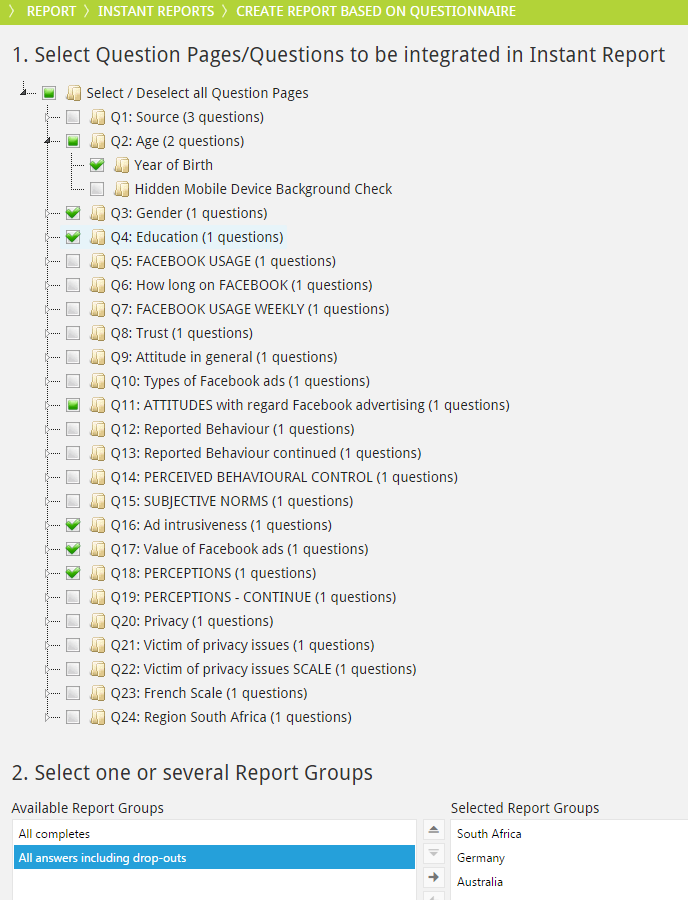688x900 pixels.
Task: Click the move-up arrow for report groups
Action: (x=434, y=830)
